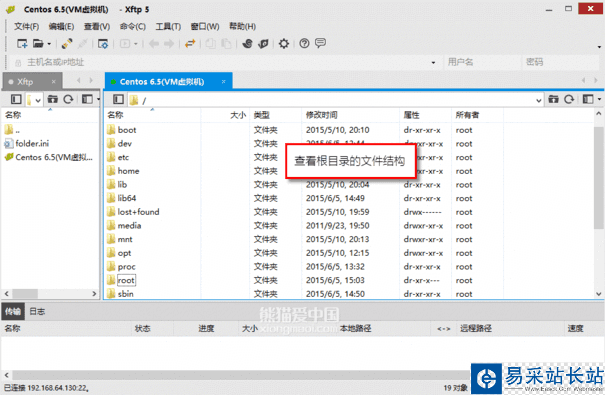This screenshot has height=395, width=605.
Task: Click the remote tab strip right scroll arrow
Action: coord(596,80)
